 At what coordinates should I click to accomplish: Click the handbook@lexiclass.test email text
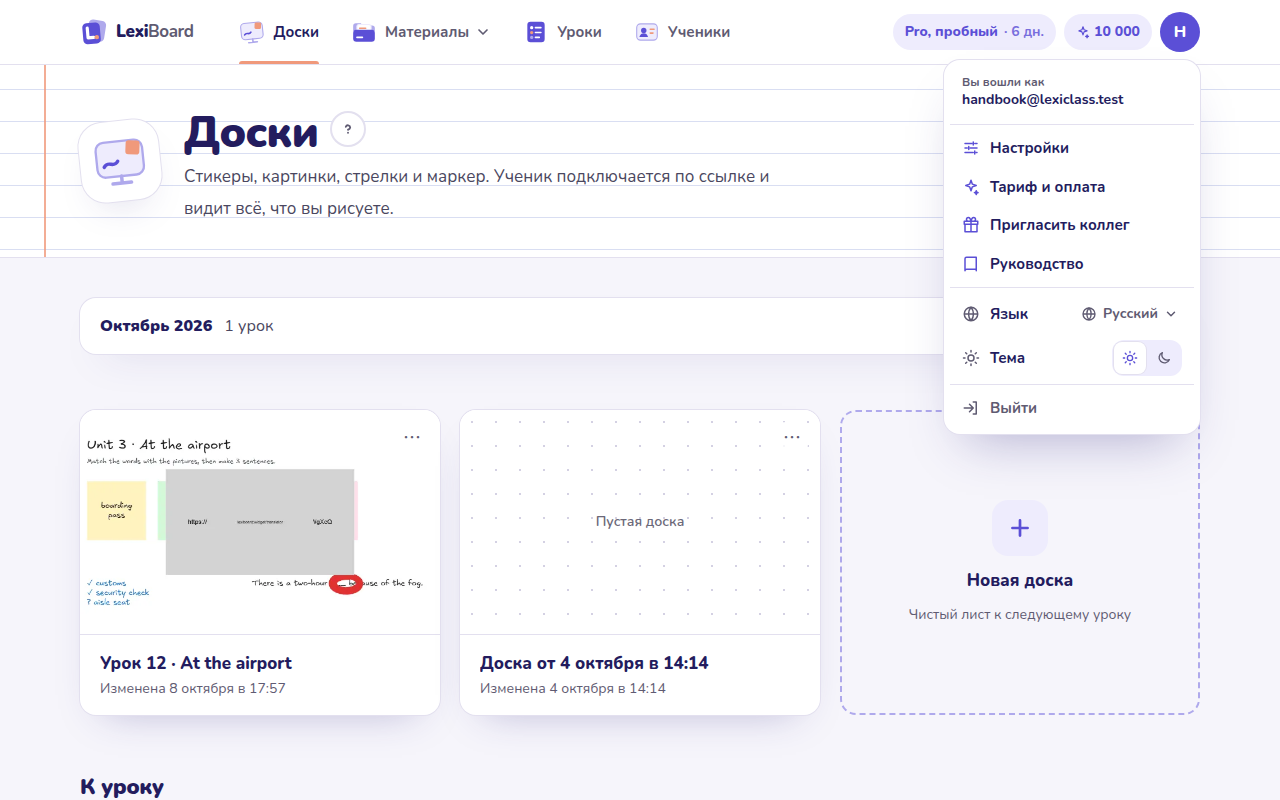[1043, 100]
